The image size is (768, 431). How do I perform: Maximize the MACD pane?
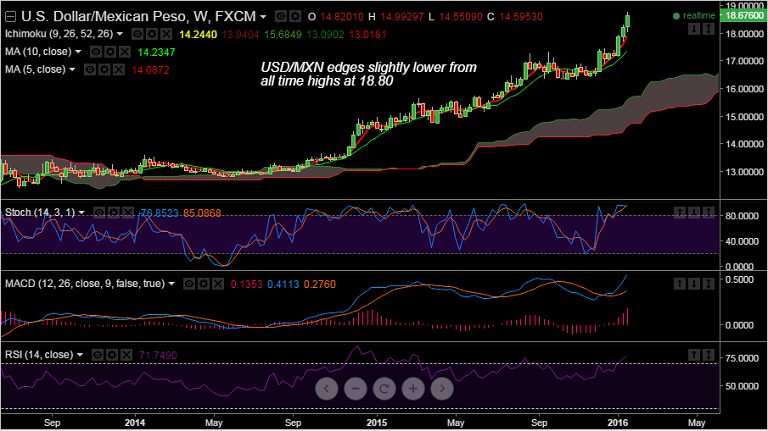coord(708,284)
